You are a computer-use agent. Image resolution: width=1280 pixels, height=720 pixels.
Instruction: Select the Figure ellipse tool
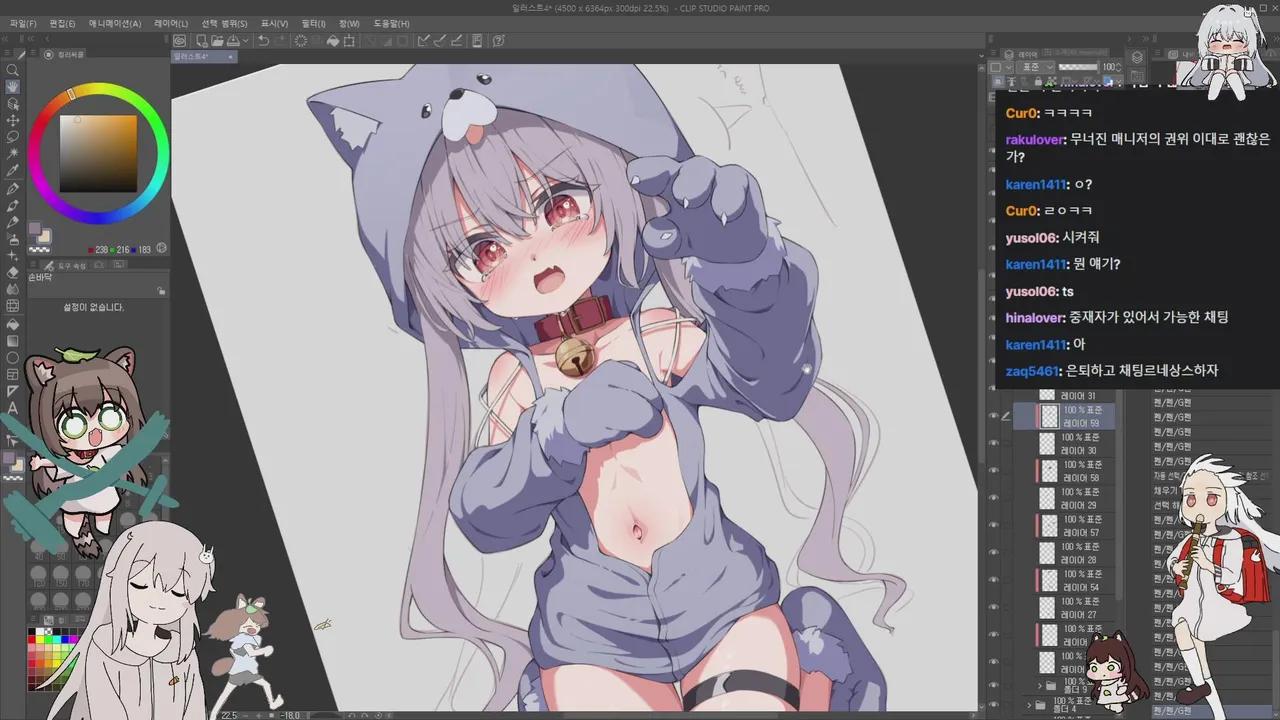pos(13,358)
